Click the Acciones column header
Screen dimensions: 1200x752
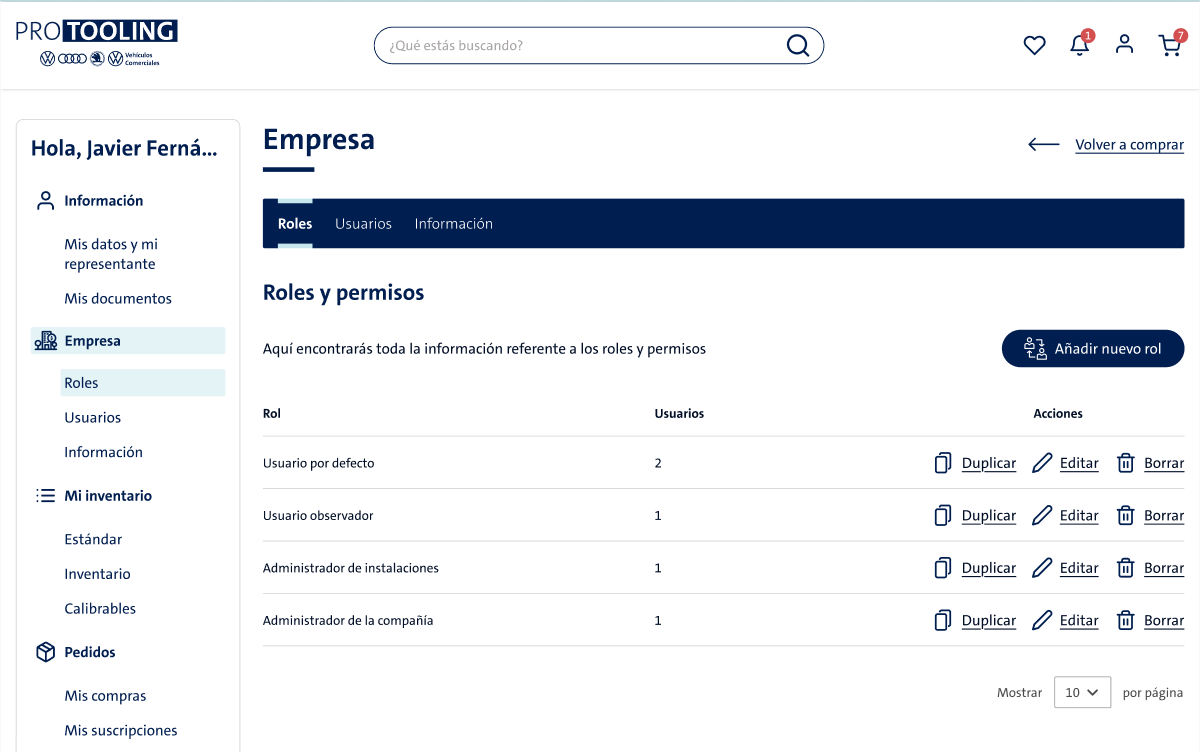(1058, 413)
